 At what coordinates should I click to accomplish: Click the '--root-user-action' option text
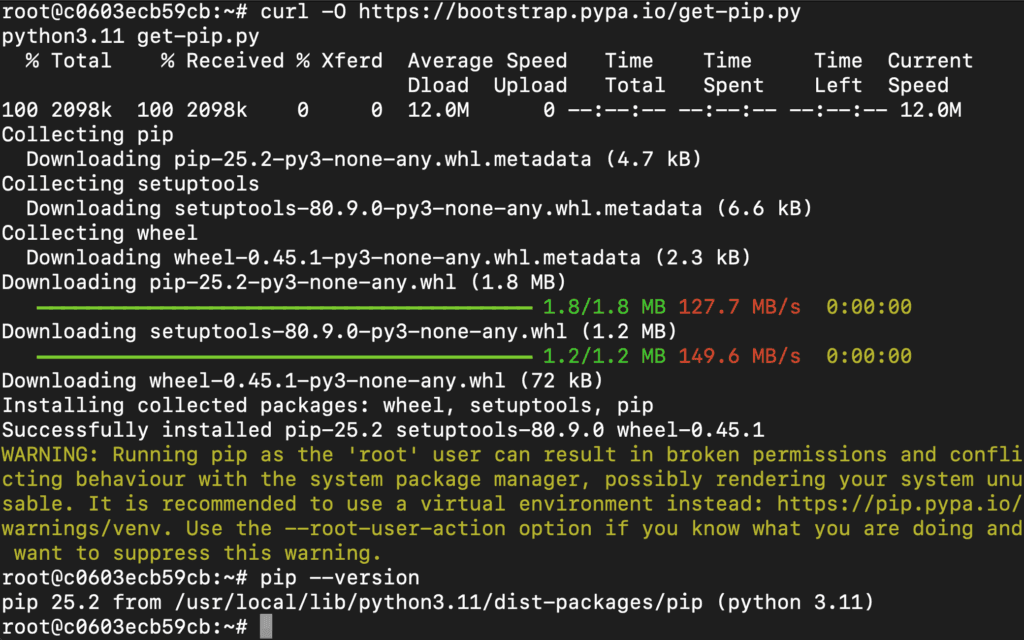(395, 529)
